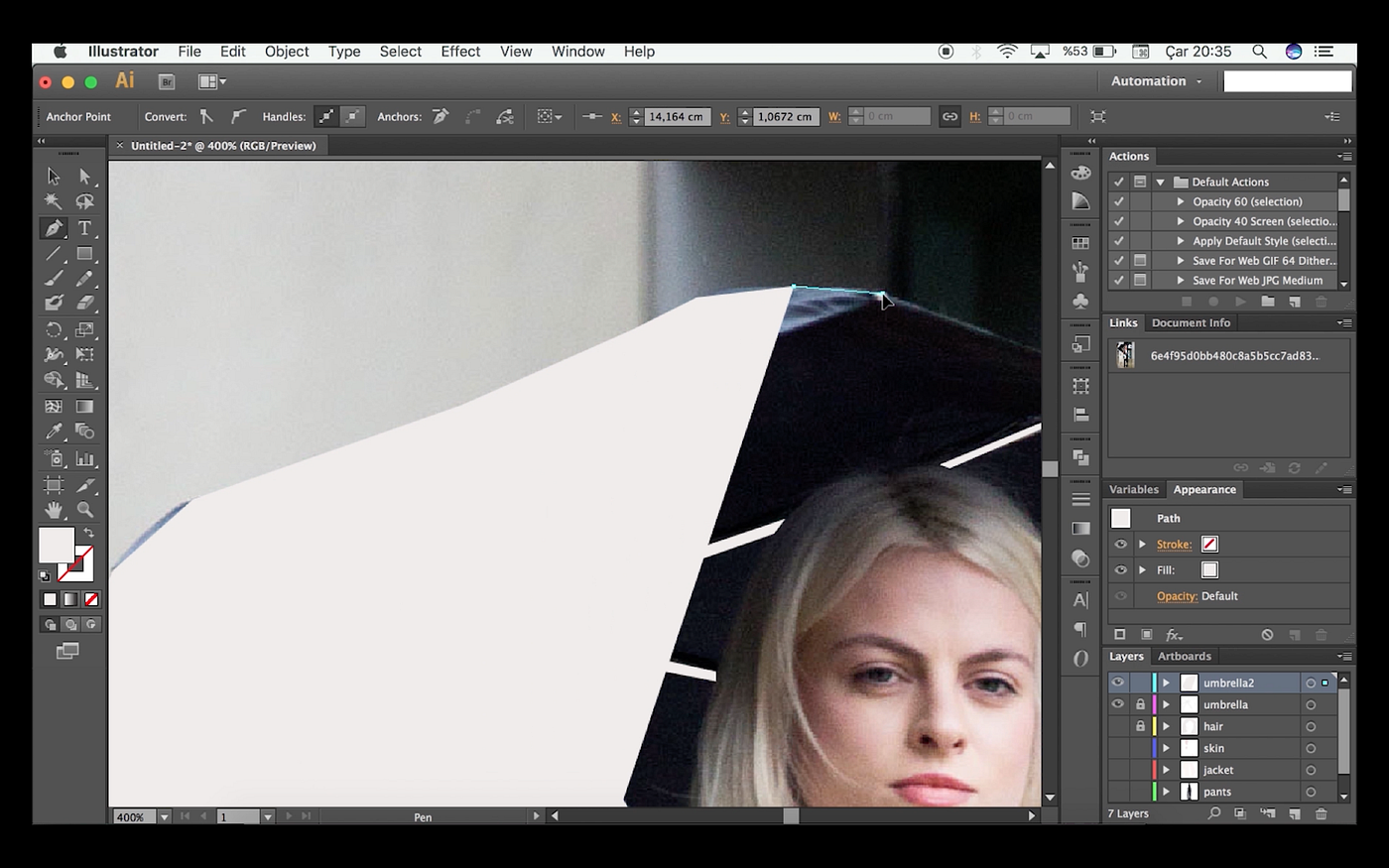Pick the Magic Wand tool
The width and height of the screenshot is (1389, 868).
(54, 202)
